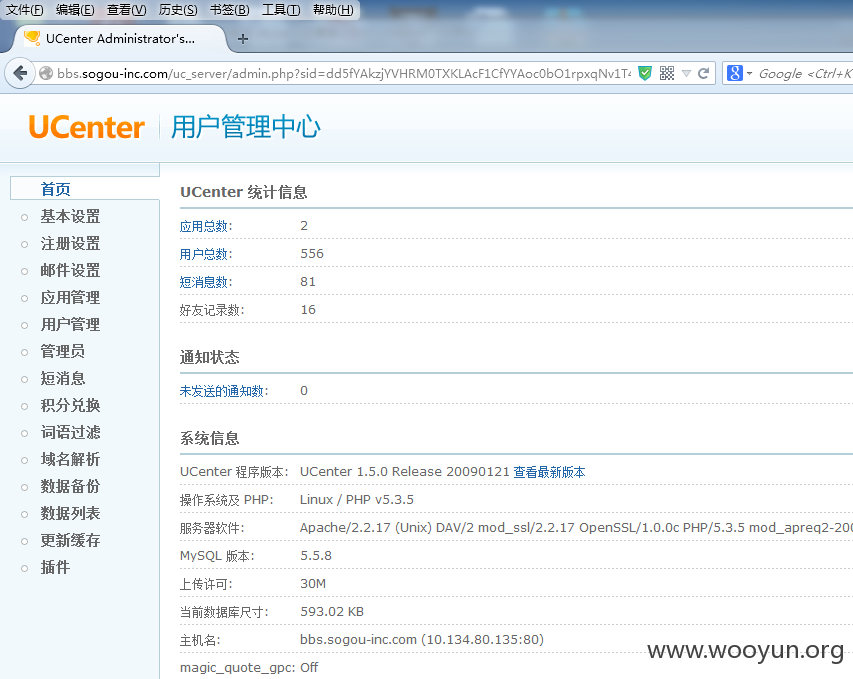Select 首页 in the sidebar
Screen dimensions: 853x679
pyautogui.click(x=55, y=189)
